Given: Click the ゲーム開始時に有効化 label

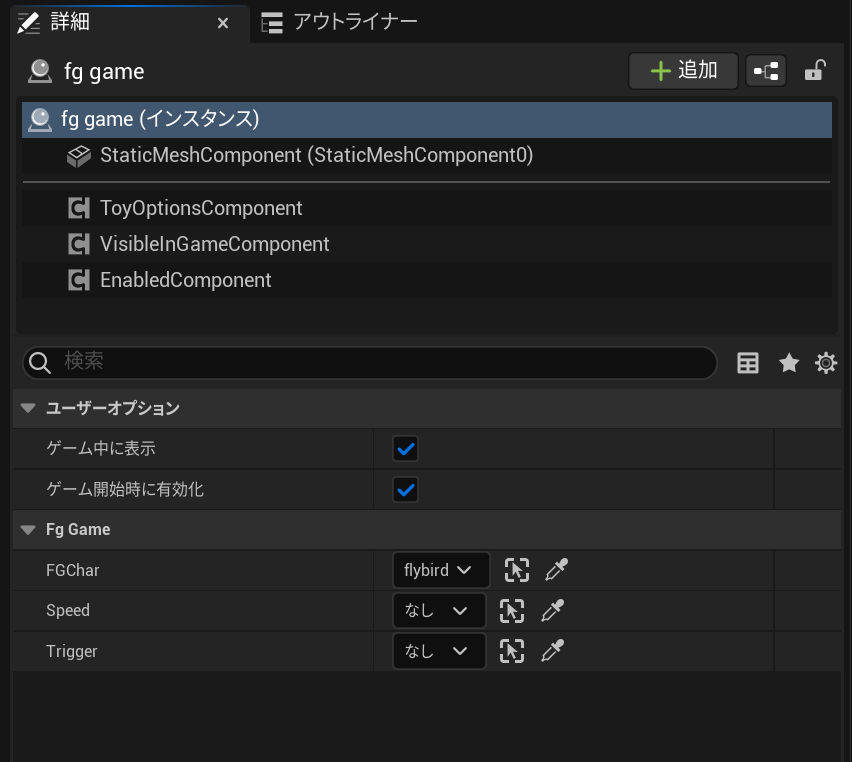Looking at the screenshot, I should click(125, 489).
